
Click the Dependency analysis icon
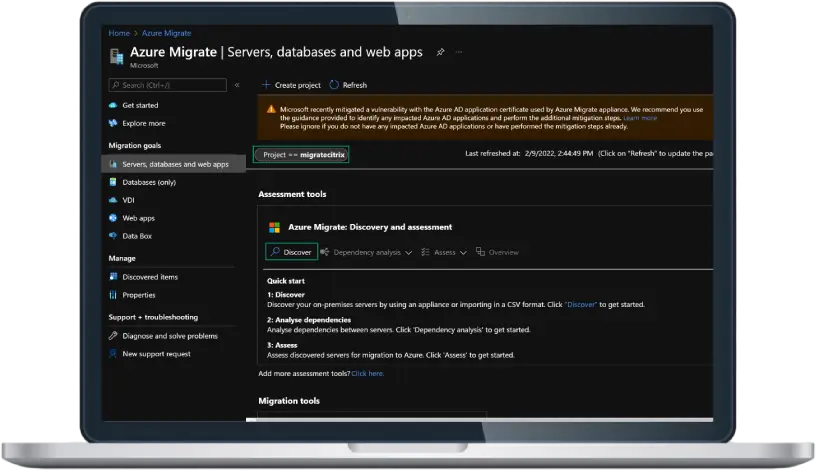point(325,252)
